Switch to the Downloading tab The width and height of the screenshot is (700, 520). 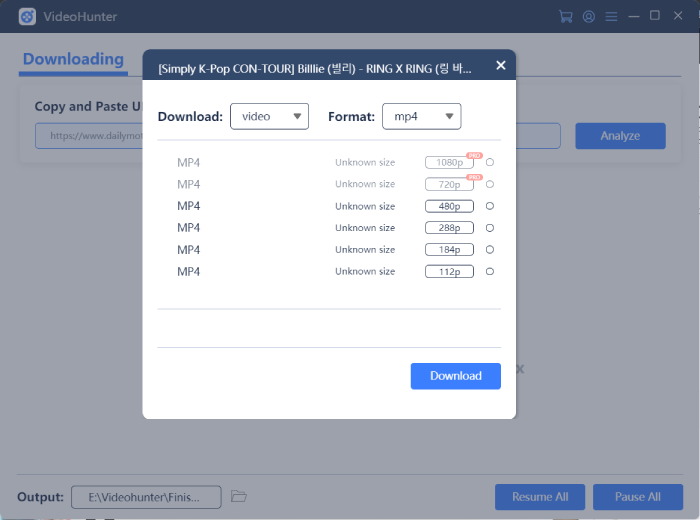73,59
